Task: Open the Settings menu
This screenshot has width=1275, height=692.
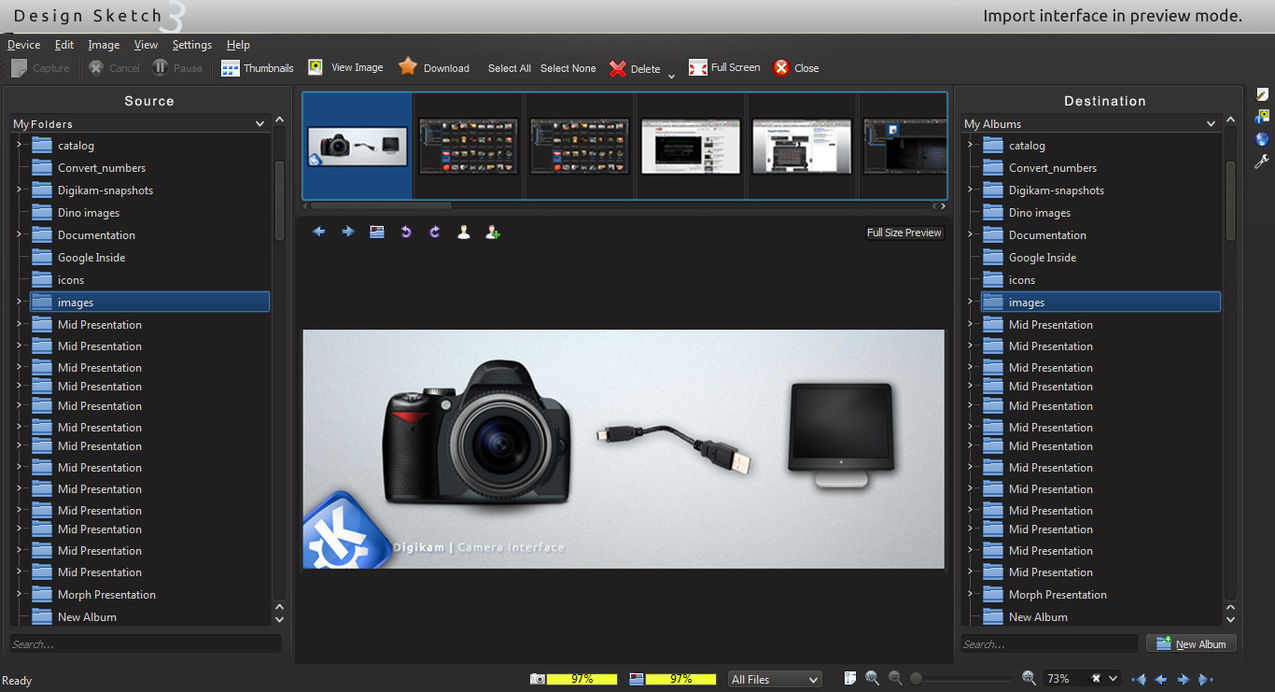Action: coord(192,45)
